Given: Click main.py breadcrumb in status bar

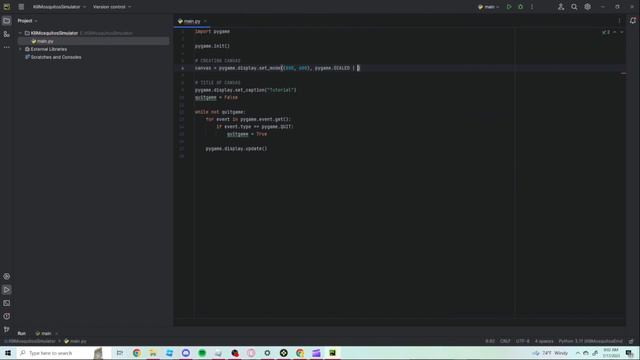Looking at the screenshot, I should pyautogui.click(x=76, y=341).
